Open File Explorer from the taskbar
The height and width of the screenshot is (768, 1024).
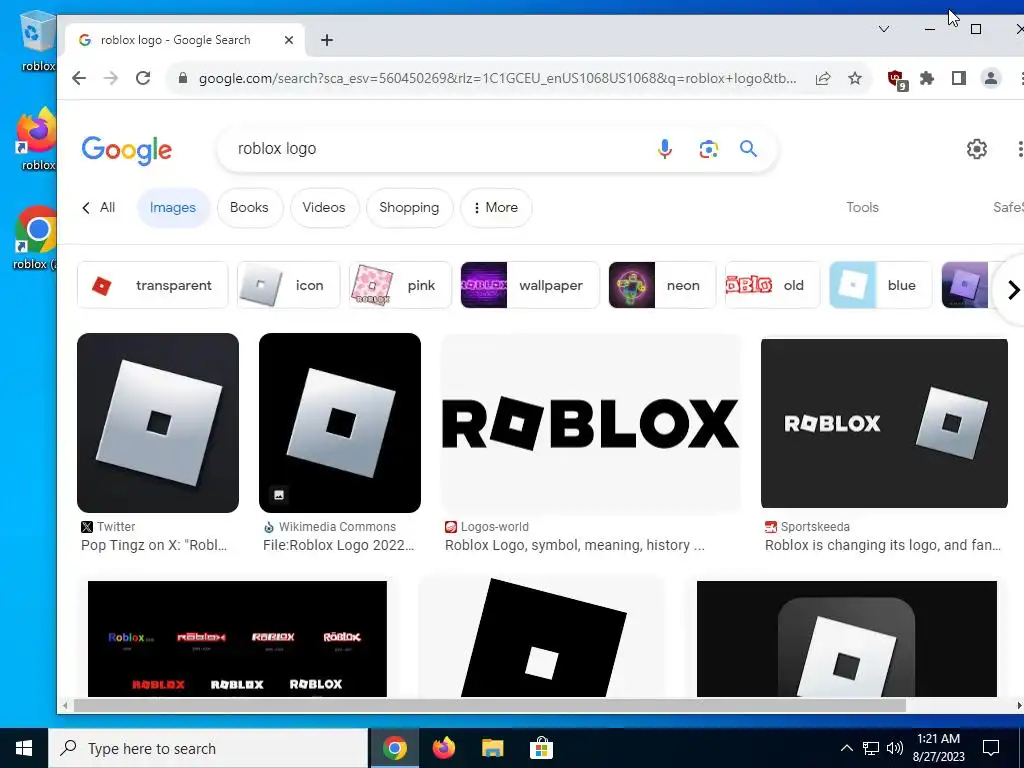(x=493, y=748)
